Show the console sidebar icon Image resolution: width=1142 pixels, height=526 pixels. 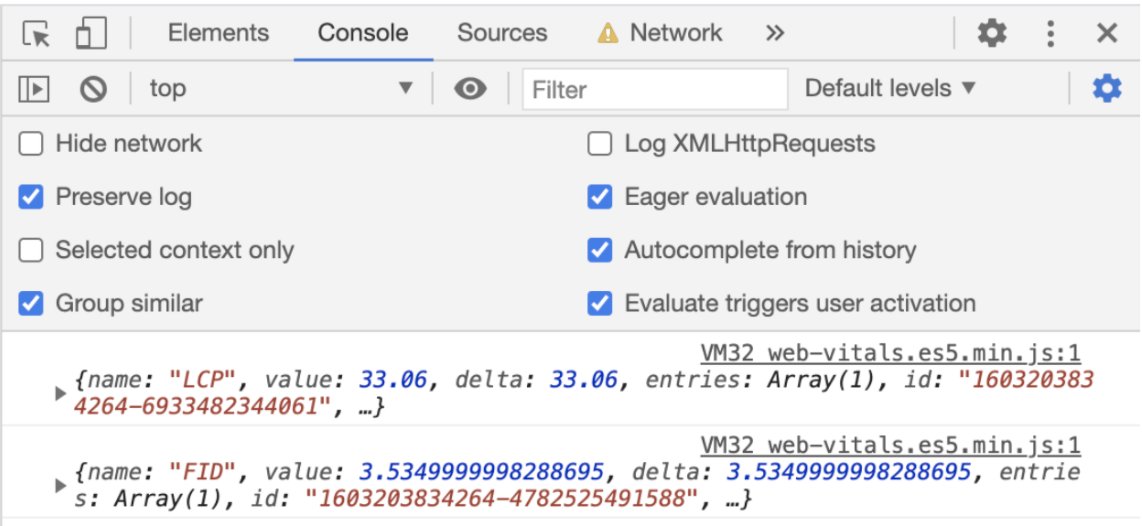tap(34, 89)
